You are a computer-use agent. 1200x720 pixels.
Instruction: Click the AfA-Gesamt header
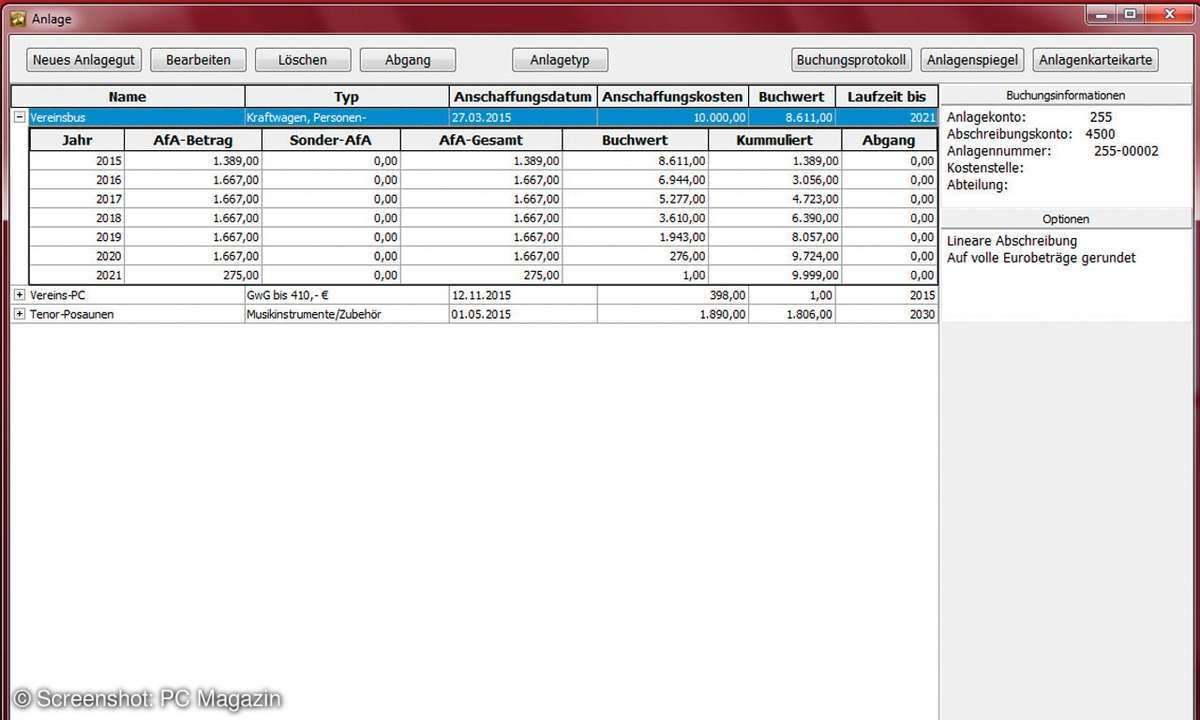click(x=481, y=140)
